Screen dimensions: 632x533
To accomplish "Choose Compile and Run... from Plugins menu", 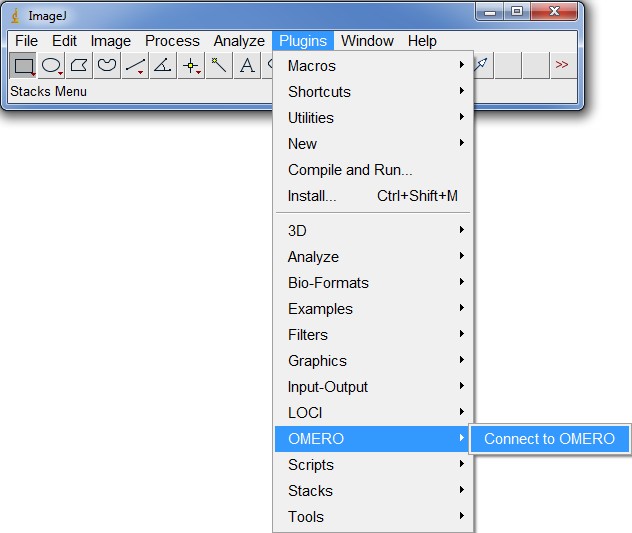I will click(350, 170).
